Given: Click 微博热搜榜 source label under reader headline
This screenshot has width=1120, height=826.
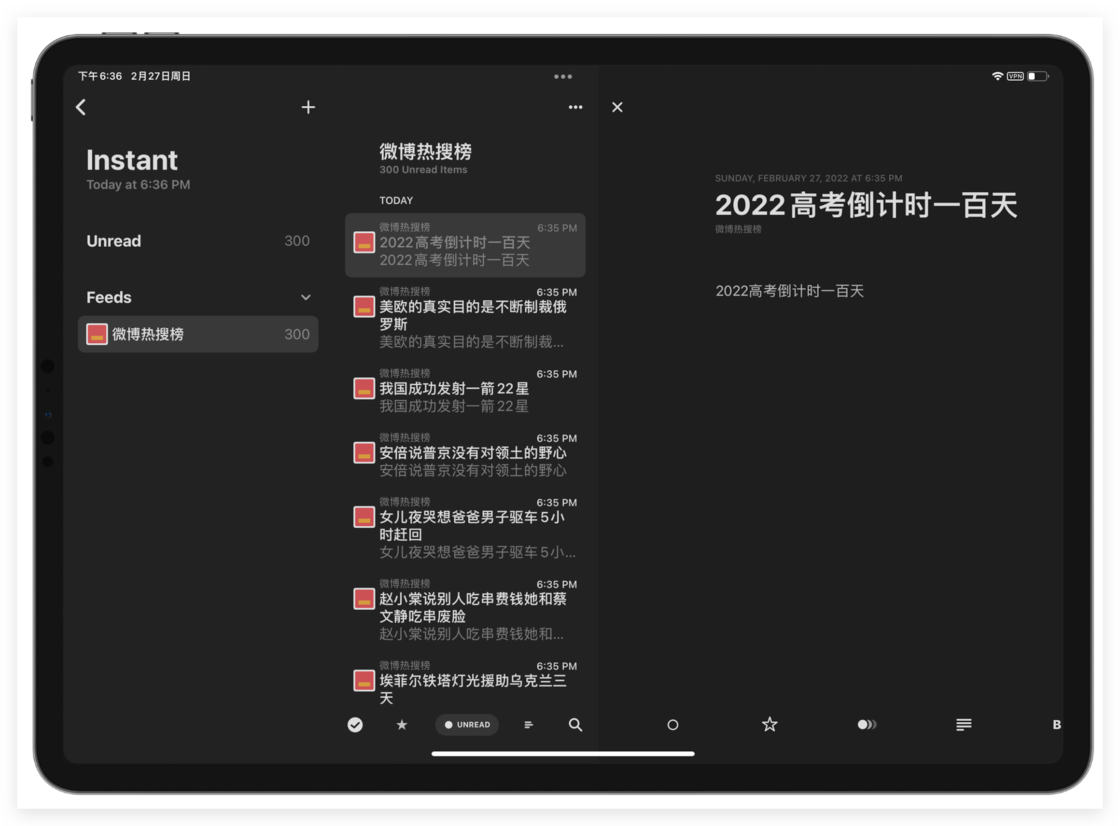Looking at the screenshot, I should click(x=738, y=229).
